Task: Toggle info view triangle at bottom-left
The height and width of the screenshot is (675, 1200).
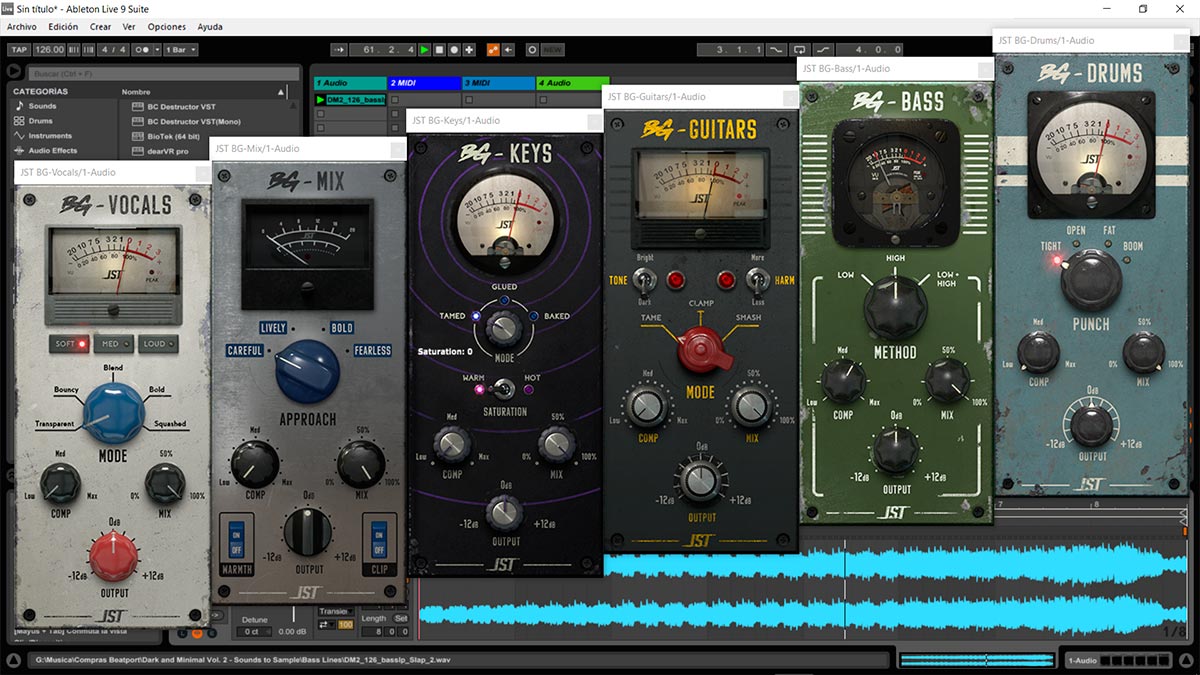Action: (x=14, y=660)
